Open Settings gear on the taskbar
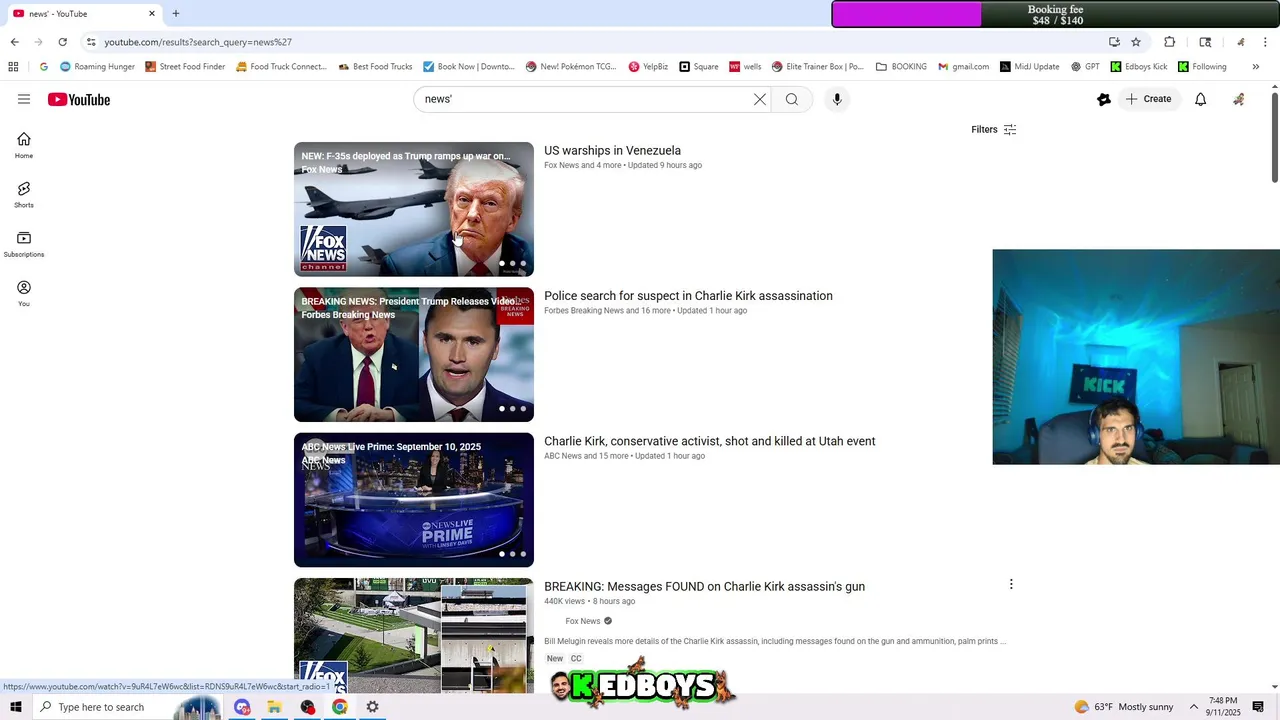 click(x=372, y=707)
